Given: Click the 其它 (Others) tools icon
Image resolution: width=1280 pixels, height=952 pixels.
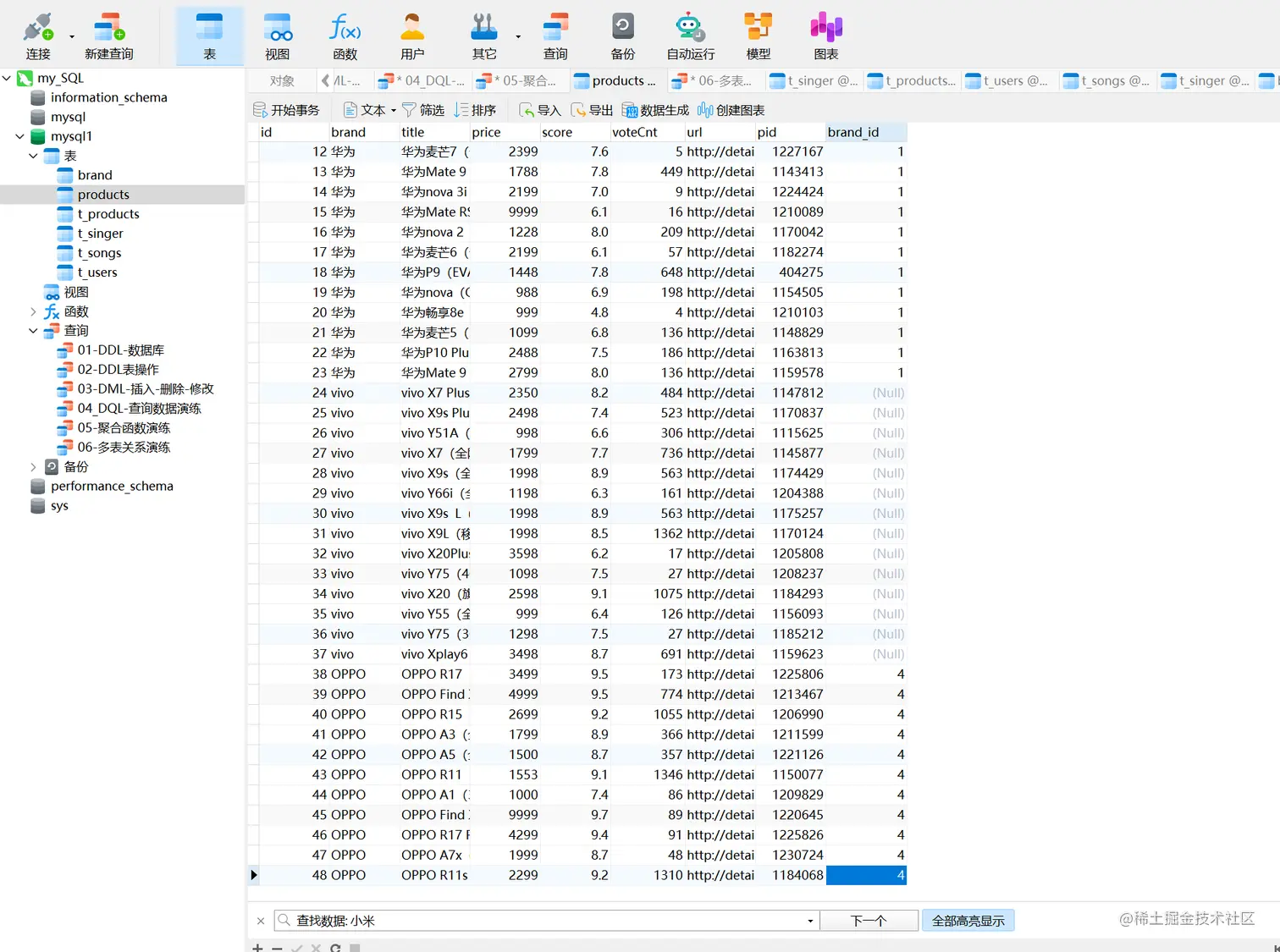Looking at the screenshot, I should [484, 36].
